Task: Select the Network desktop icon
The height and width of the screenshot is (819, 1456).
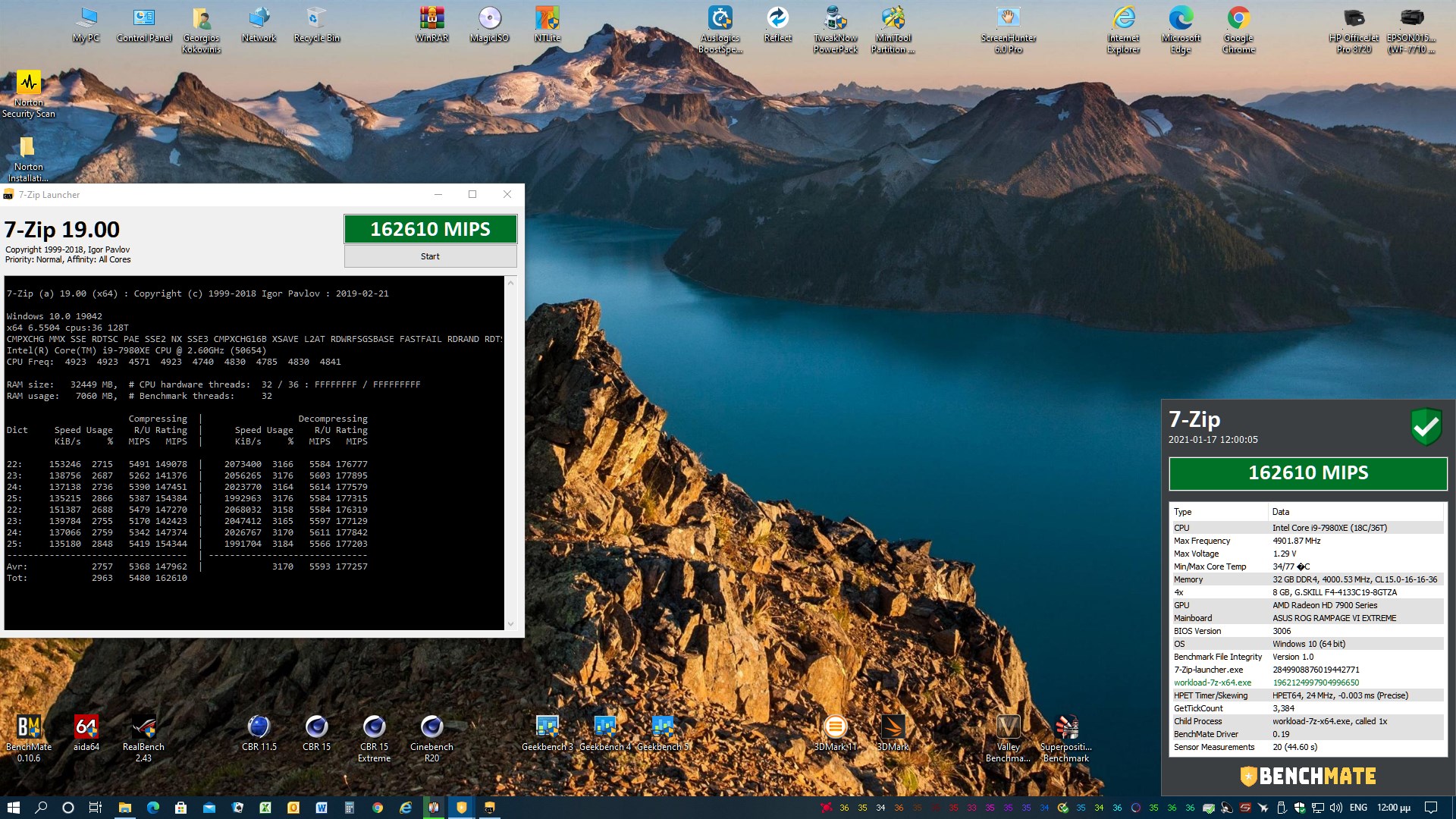Action: [259, 25]
